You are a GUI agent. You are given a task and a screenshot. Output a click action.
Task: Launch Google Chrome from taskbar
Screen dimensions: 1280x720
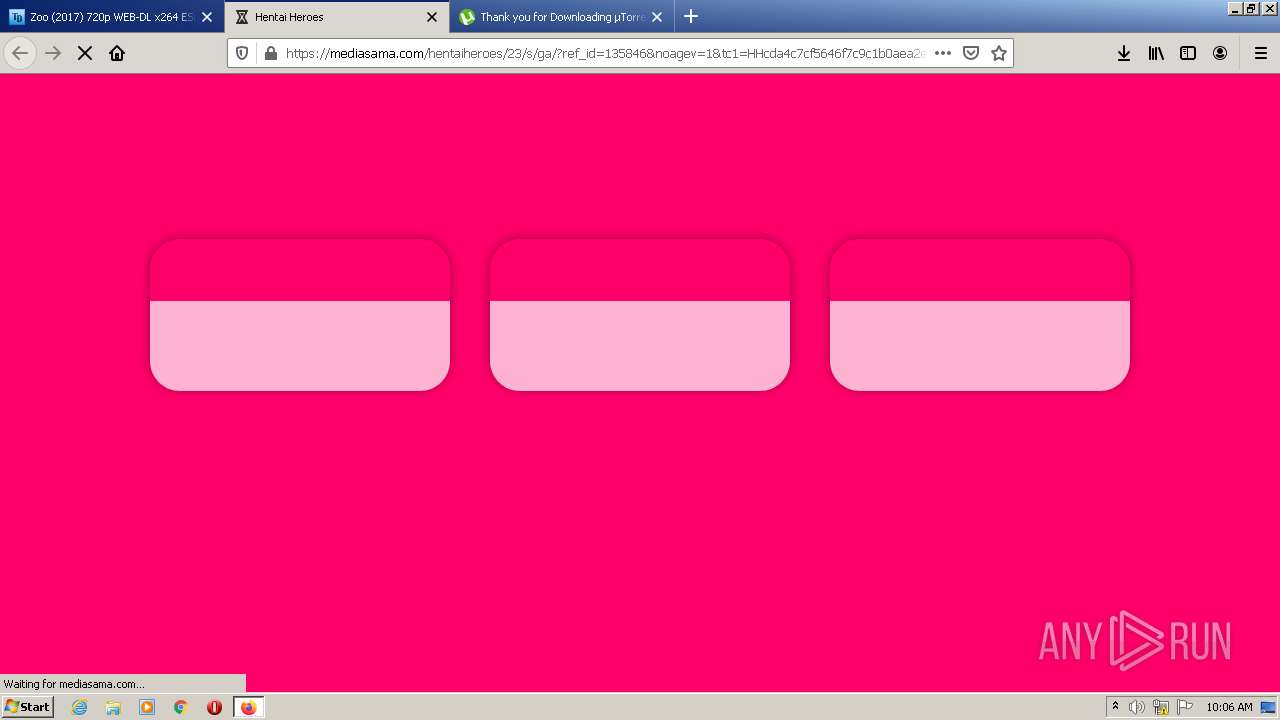click(181, 707)
